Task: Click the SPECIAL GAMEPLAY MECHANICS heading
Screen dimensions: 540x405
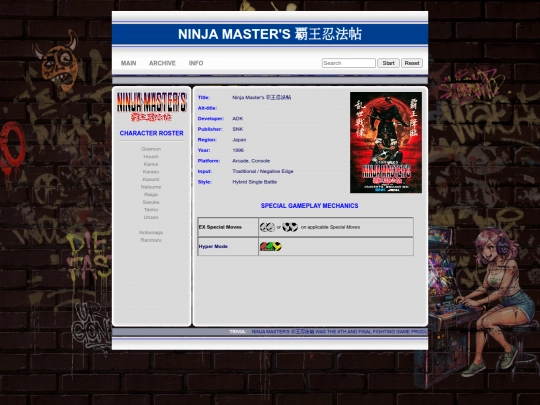Action: coord(309,206)
